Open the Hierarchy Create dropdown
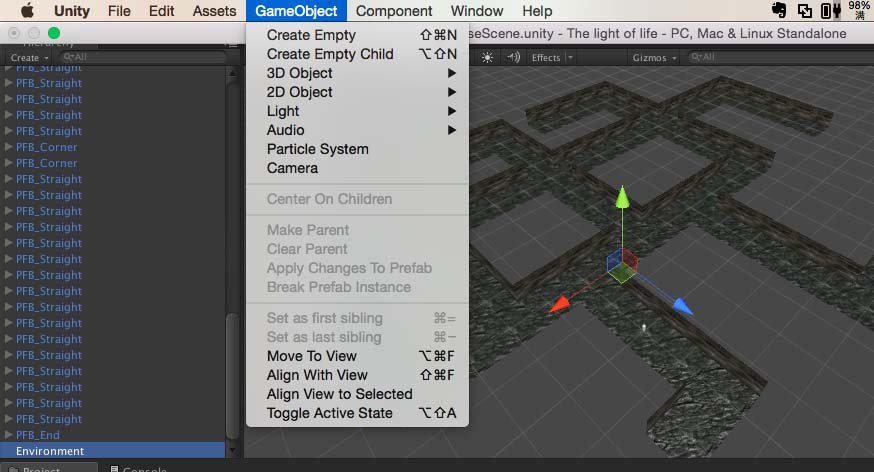 (30, 57)
